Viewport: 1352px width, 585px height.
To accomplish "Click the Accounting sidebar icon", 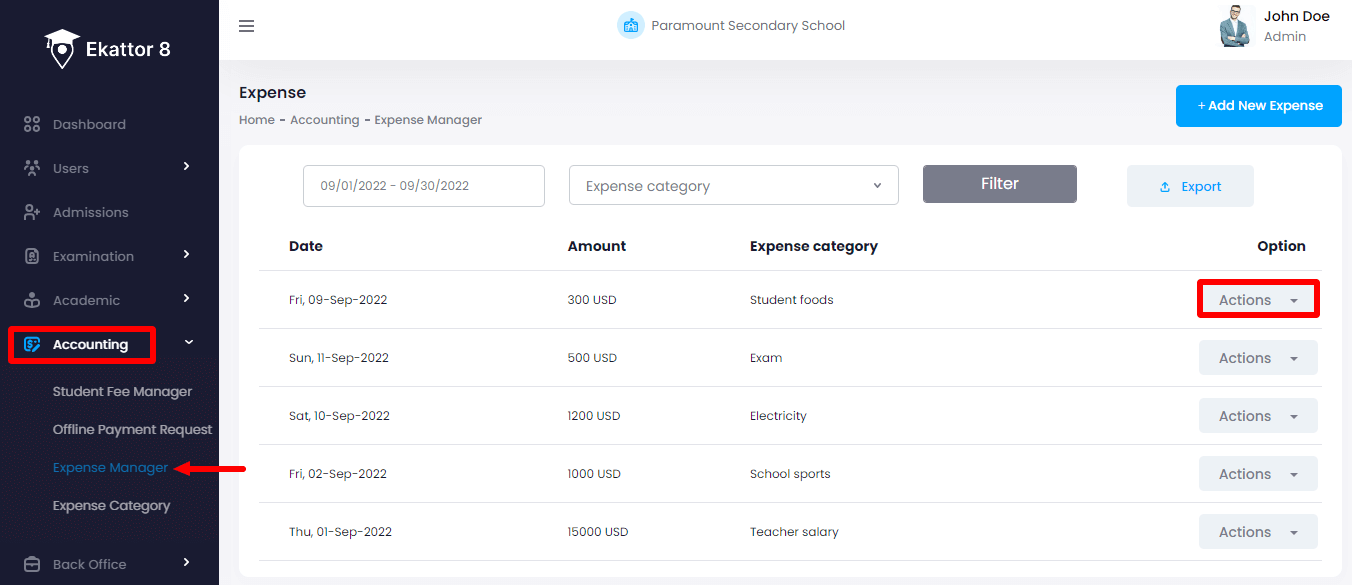I will [x=32, y=344].
